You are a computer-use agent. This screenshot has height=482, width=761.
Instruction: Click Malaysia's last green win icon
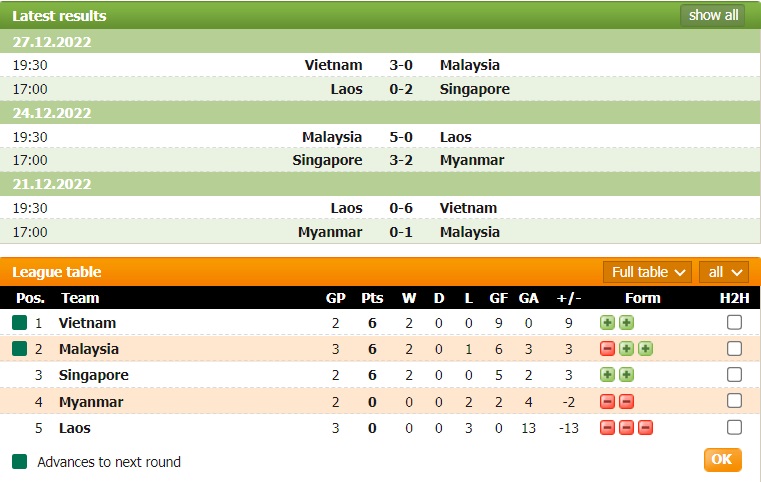[x=645, y=349]
